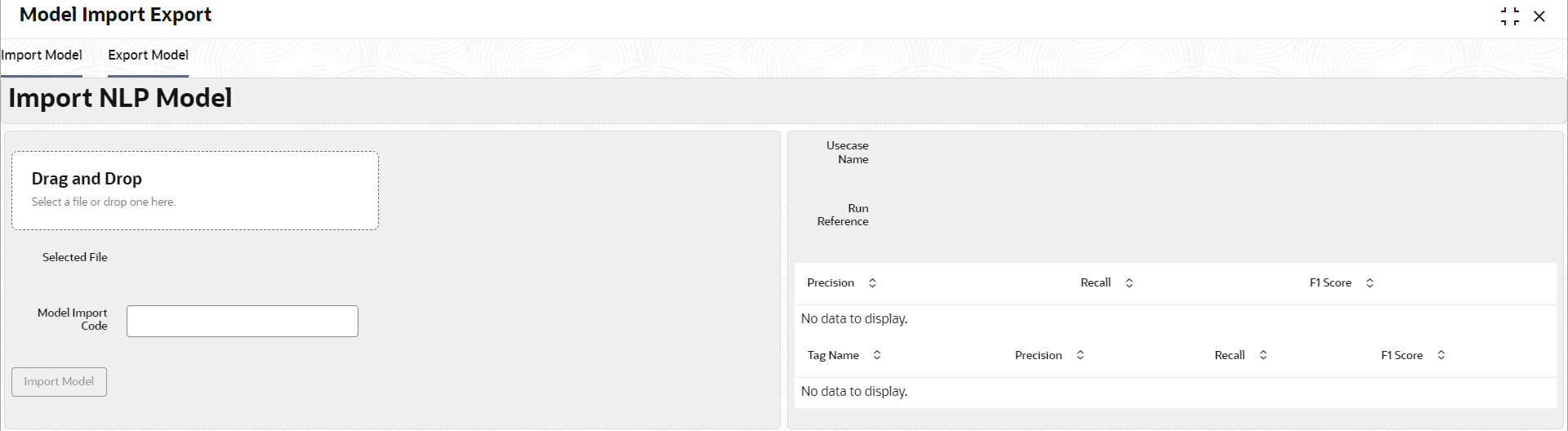Close the Model Import Export dialog

pos(1539,16)
